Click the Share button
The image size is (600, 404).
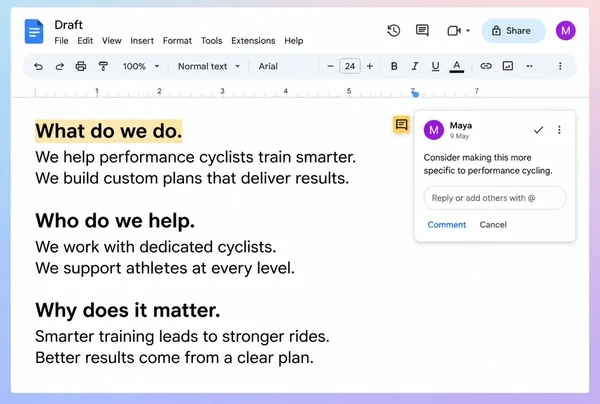tap(513, 31)
